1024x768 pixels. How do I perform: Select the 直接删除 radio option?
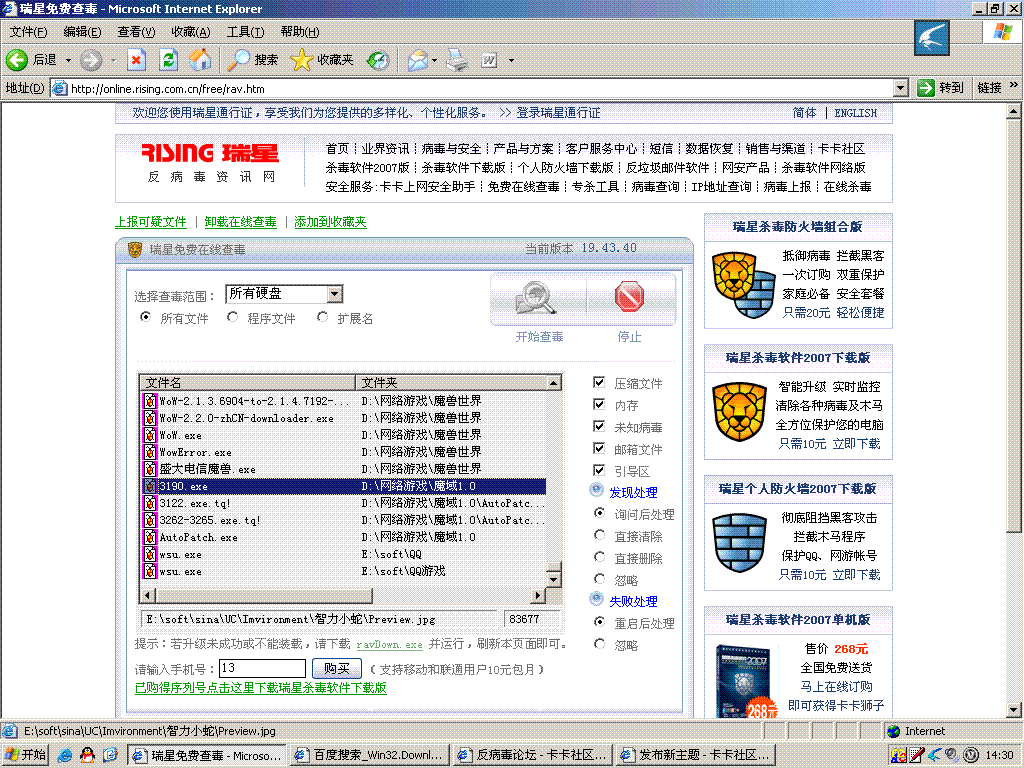tap(600, 557)
